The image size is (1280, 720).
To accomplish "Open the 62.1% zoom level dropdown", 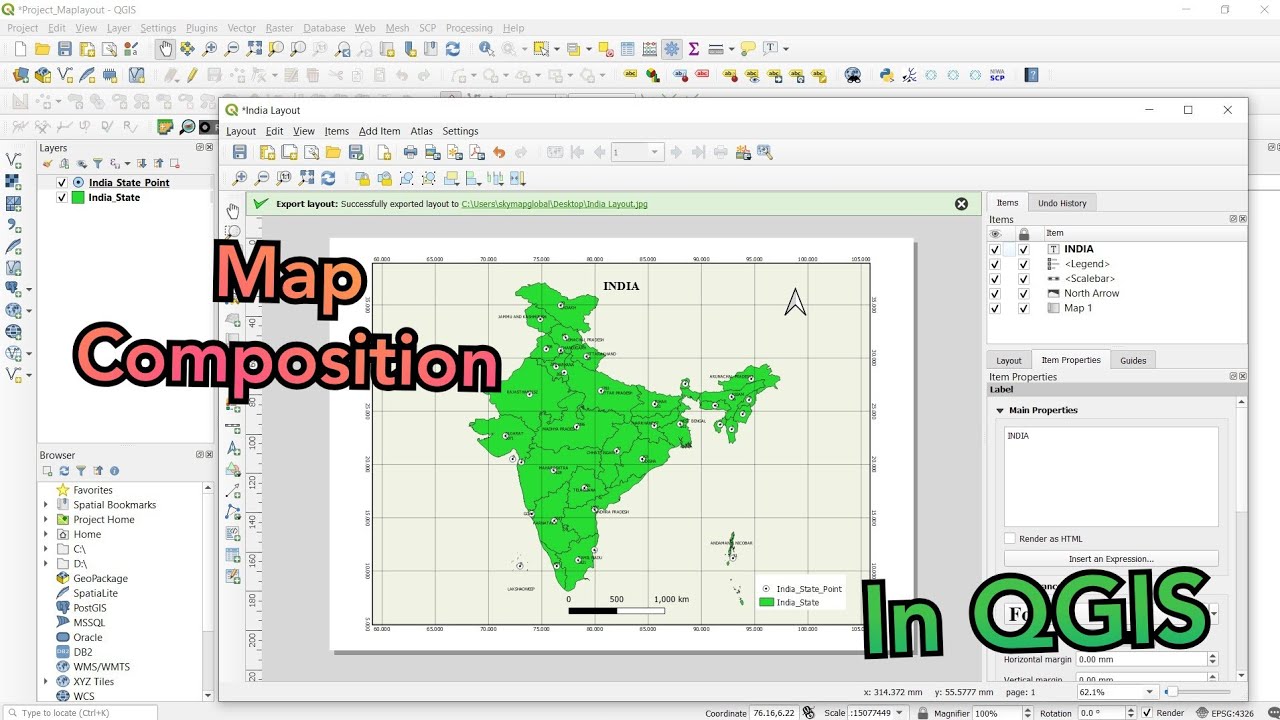I will pyautogui.click(x=1150, y=691).
